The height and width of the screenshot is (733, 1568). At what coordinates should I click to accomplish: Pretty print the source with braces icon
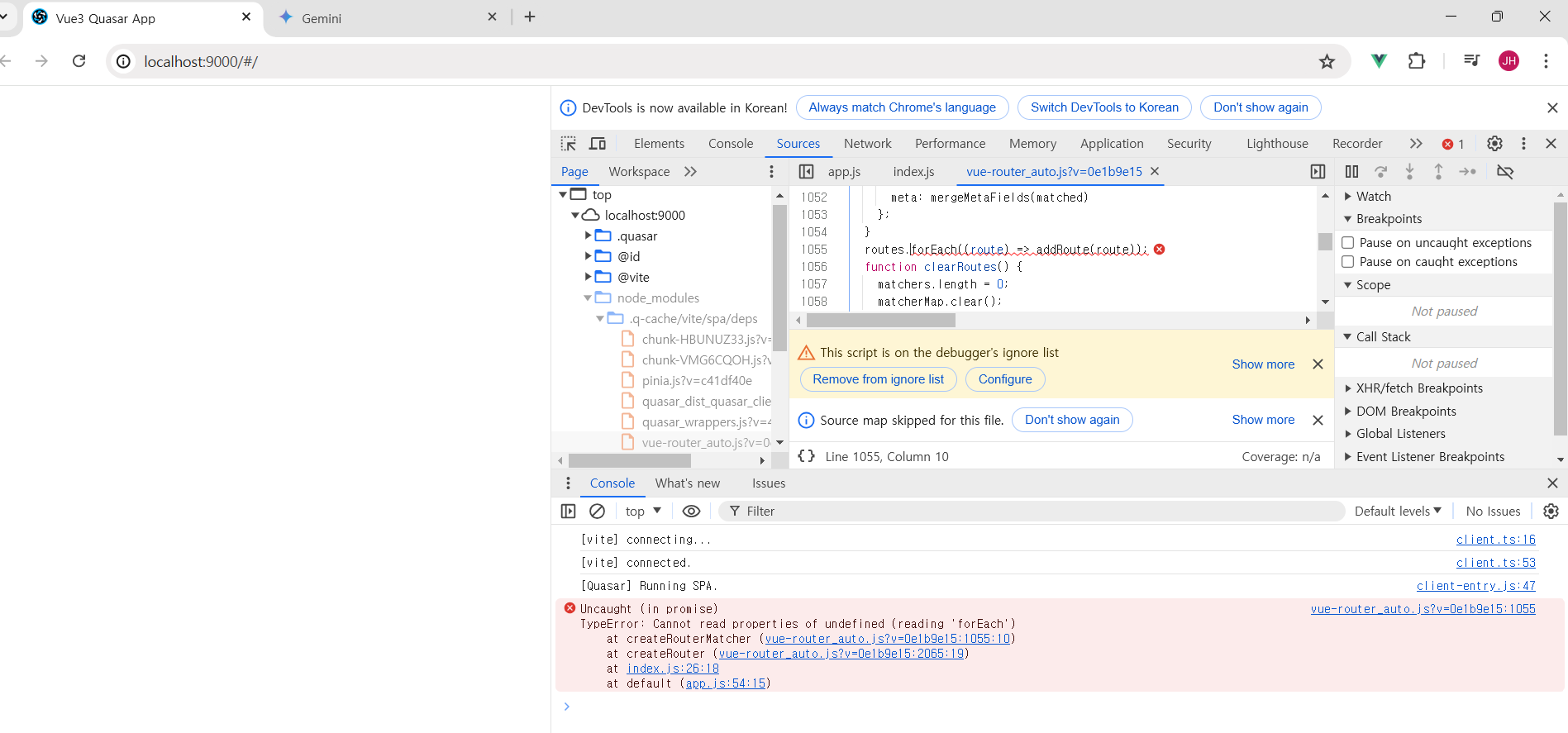pos(807,456)
